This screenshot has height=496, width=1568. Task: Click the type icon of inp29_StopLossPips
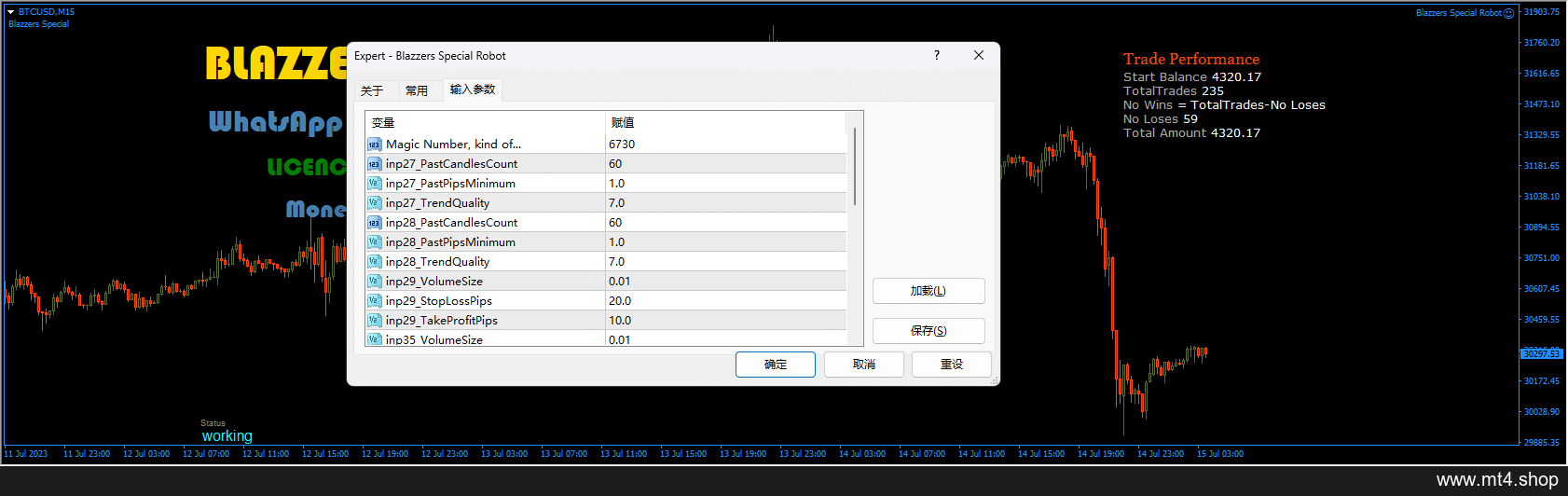tap(374, 301)
